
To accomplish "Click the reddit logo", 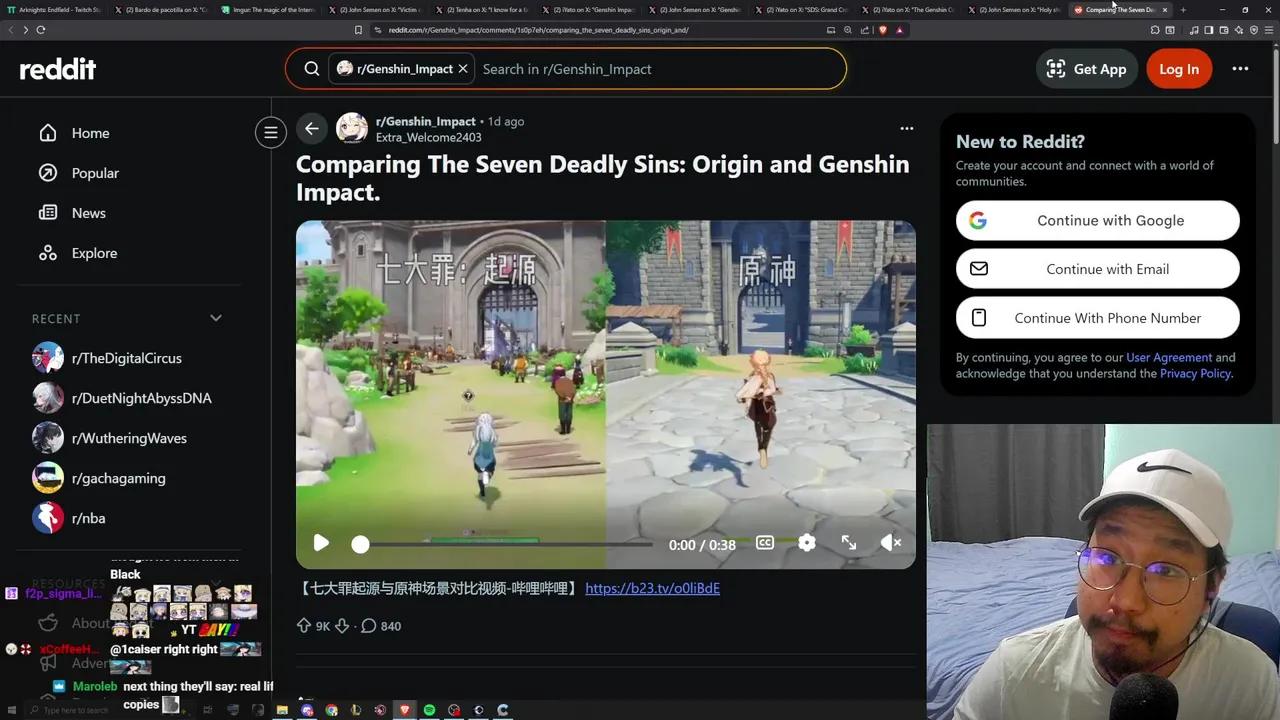I will tap(58, 69).
